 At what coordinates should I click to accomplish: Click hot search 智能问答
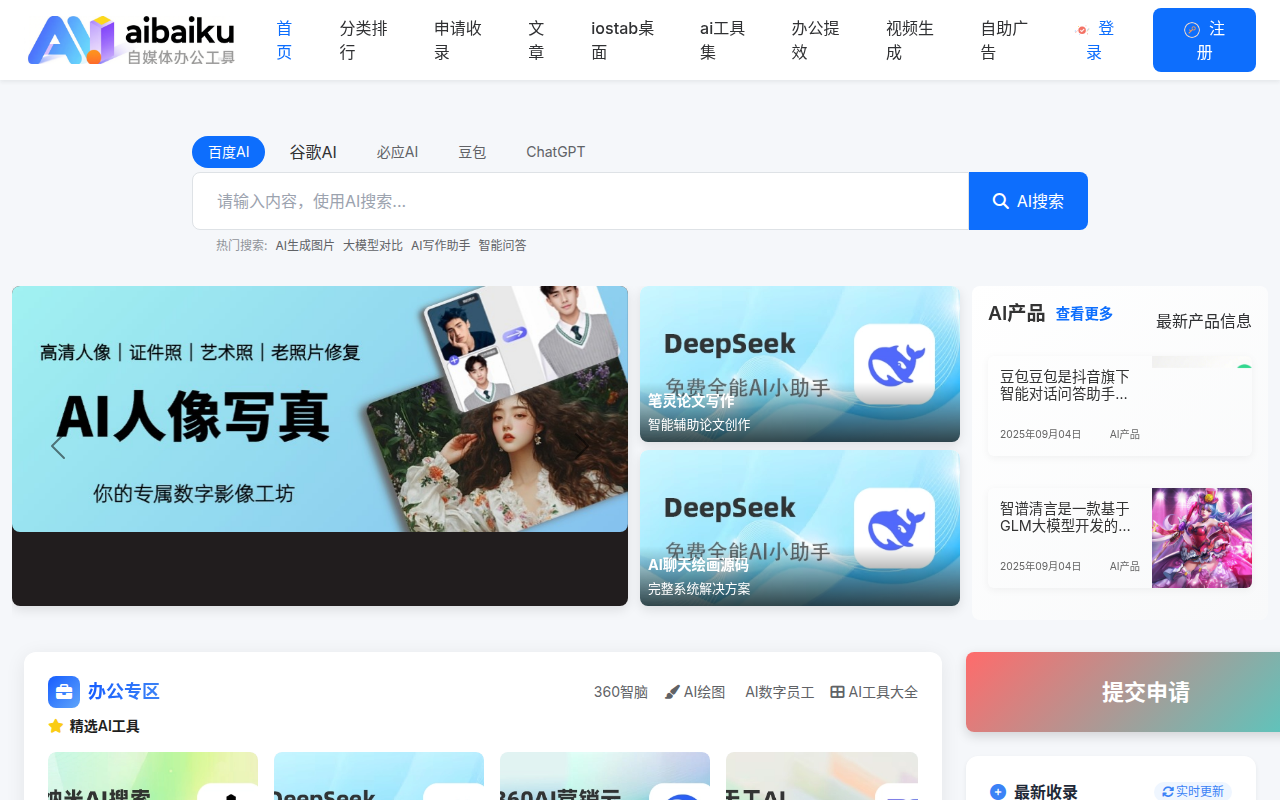(x=502, y=245)
